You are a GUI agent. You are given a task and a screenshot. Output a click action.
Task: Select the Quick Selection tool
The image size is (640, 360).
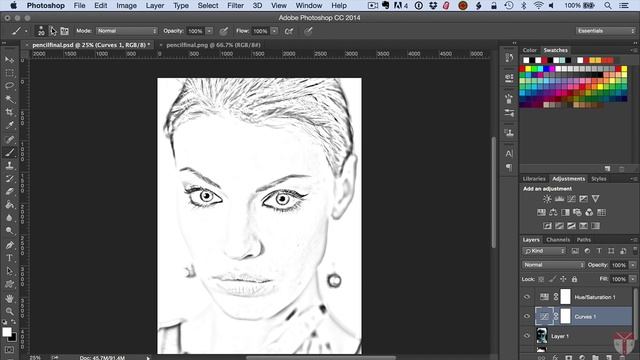9,99
